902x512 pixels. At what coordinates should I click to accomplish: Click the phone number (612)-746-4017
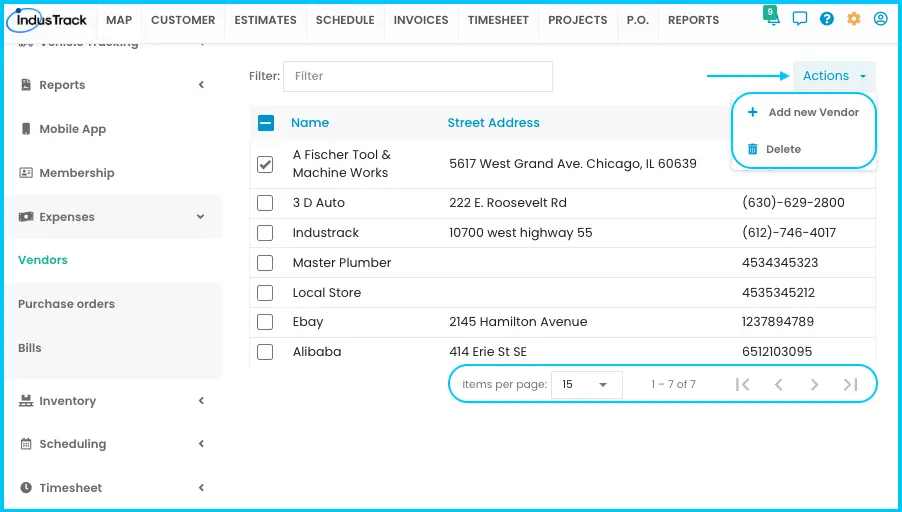click(x=789, y=232)
